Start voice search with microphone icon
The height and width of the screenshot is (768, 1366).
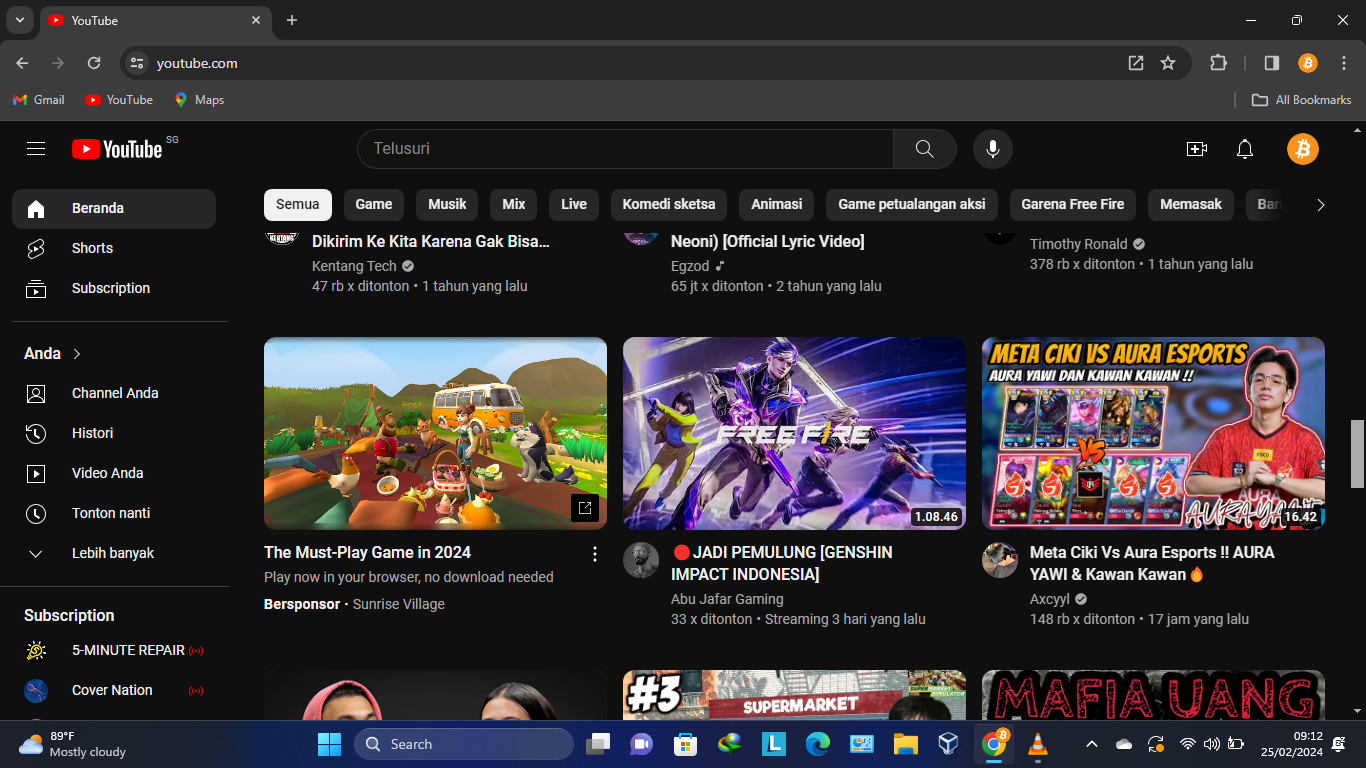click(993, 149)
